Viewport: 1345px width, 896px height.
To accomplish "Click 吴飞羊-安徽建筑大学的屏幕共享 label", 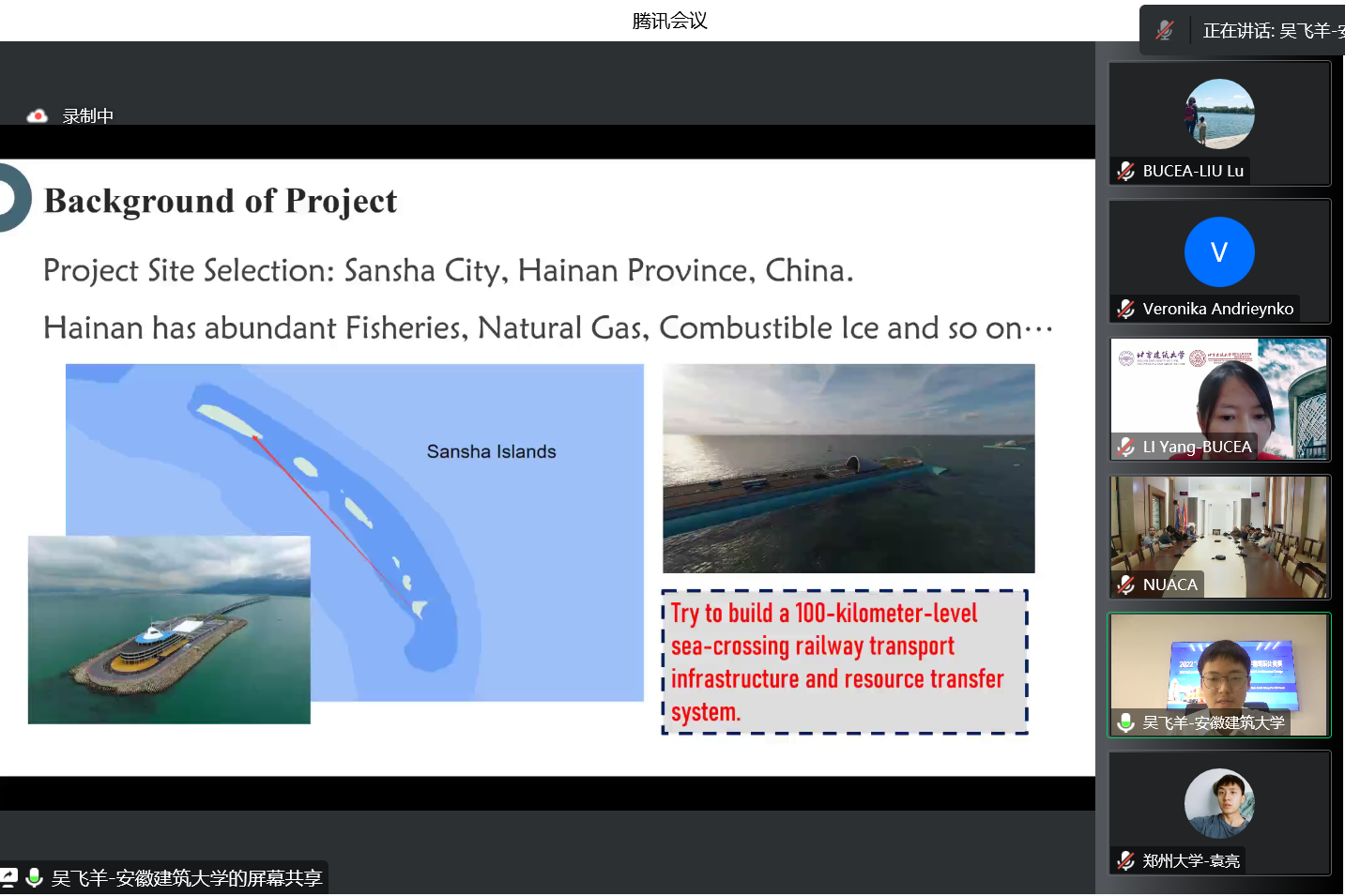I will (x=187, y=878).
